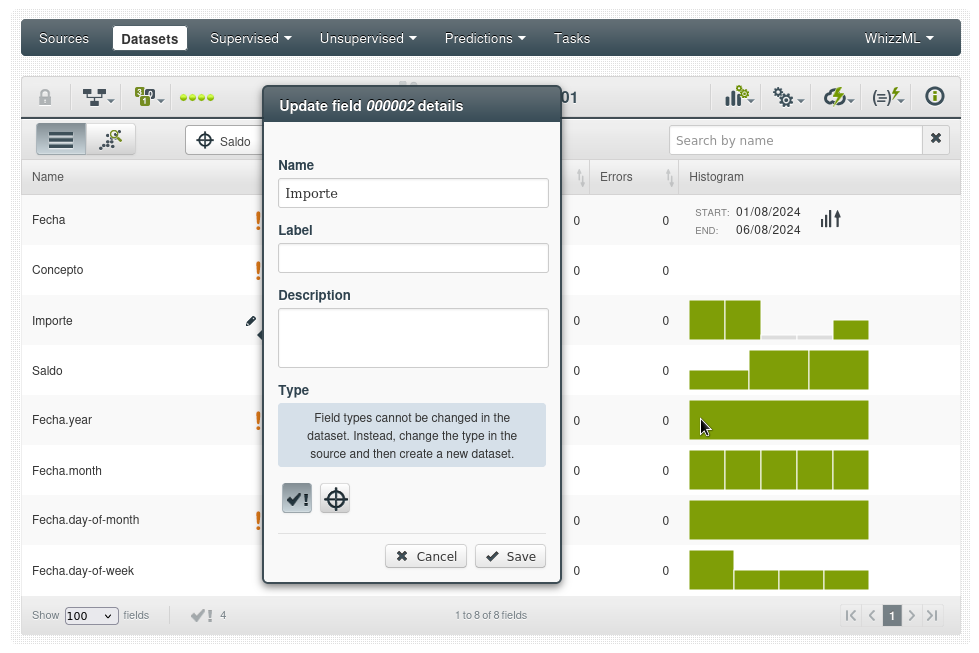The width and height of the screenshot is (979, 653).
Task: Open the Show 100 fields dropdown
Action: (91, 616)
